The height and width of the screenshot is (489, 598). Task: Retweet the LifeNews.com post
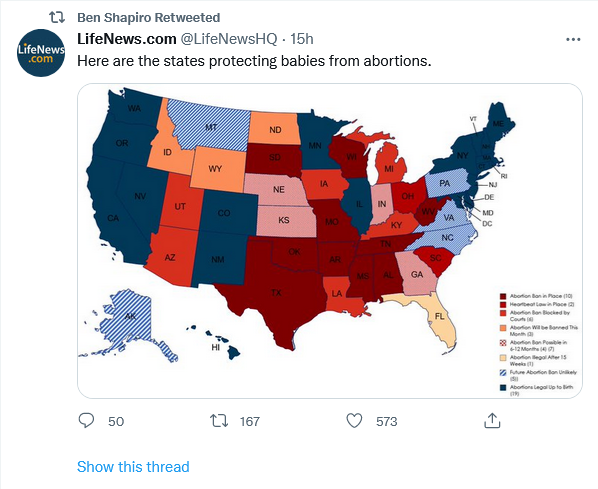(x=219, y=421)
